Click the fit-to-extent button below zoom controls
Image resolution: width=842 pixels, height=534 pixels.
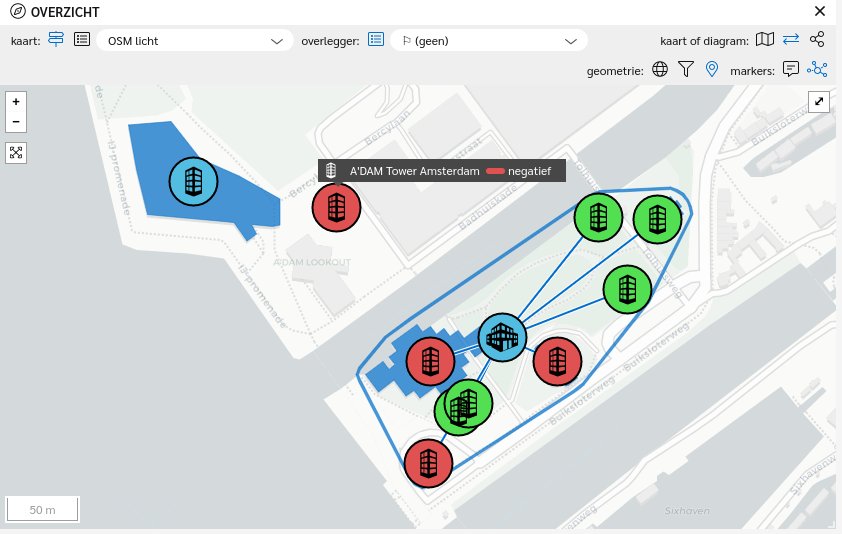click(x=16, y=152)
